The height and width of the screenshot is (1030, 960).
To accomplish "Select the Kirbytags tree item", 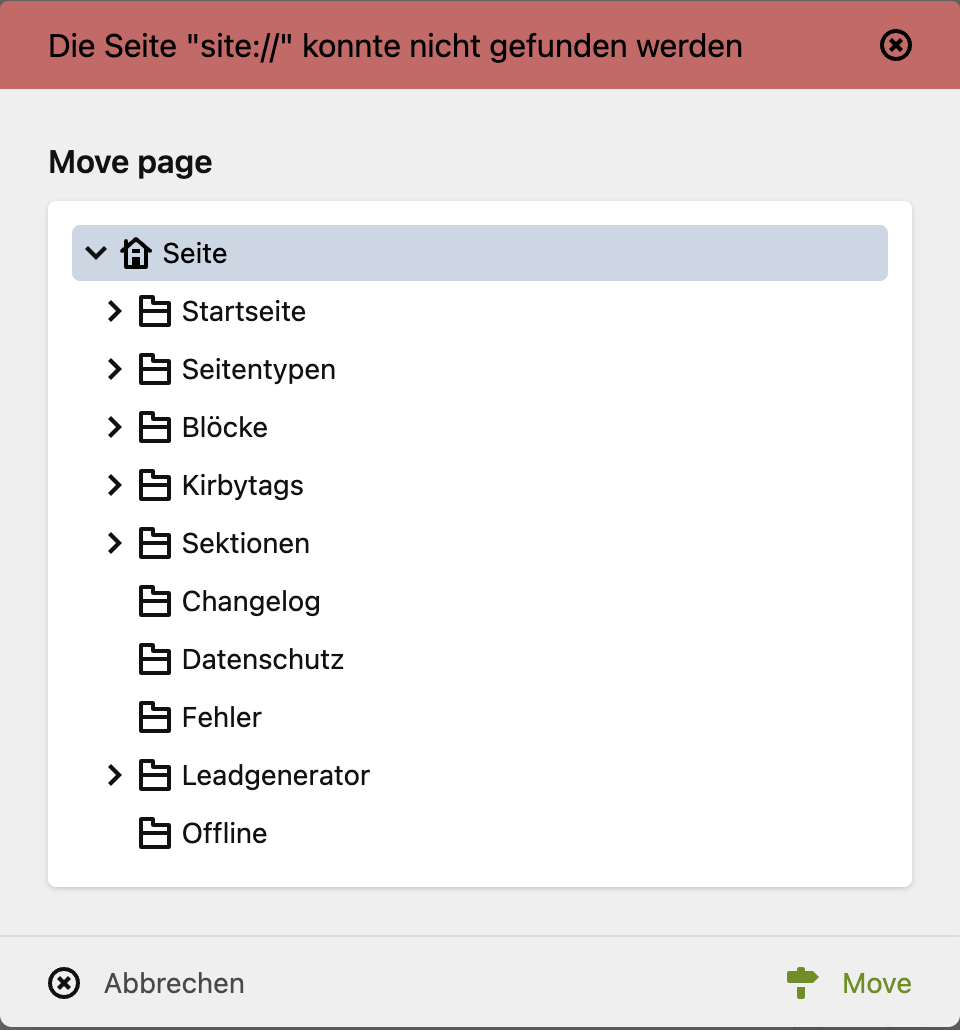I will 242,485.
